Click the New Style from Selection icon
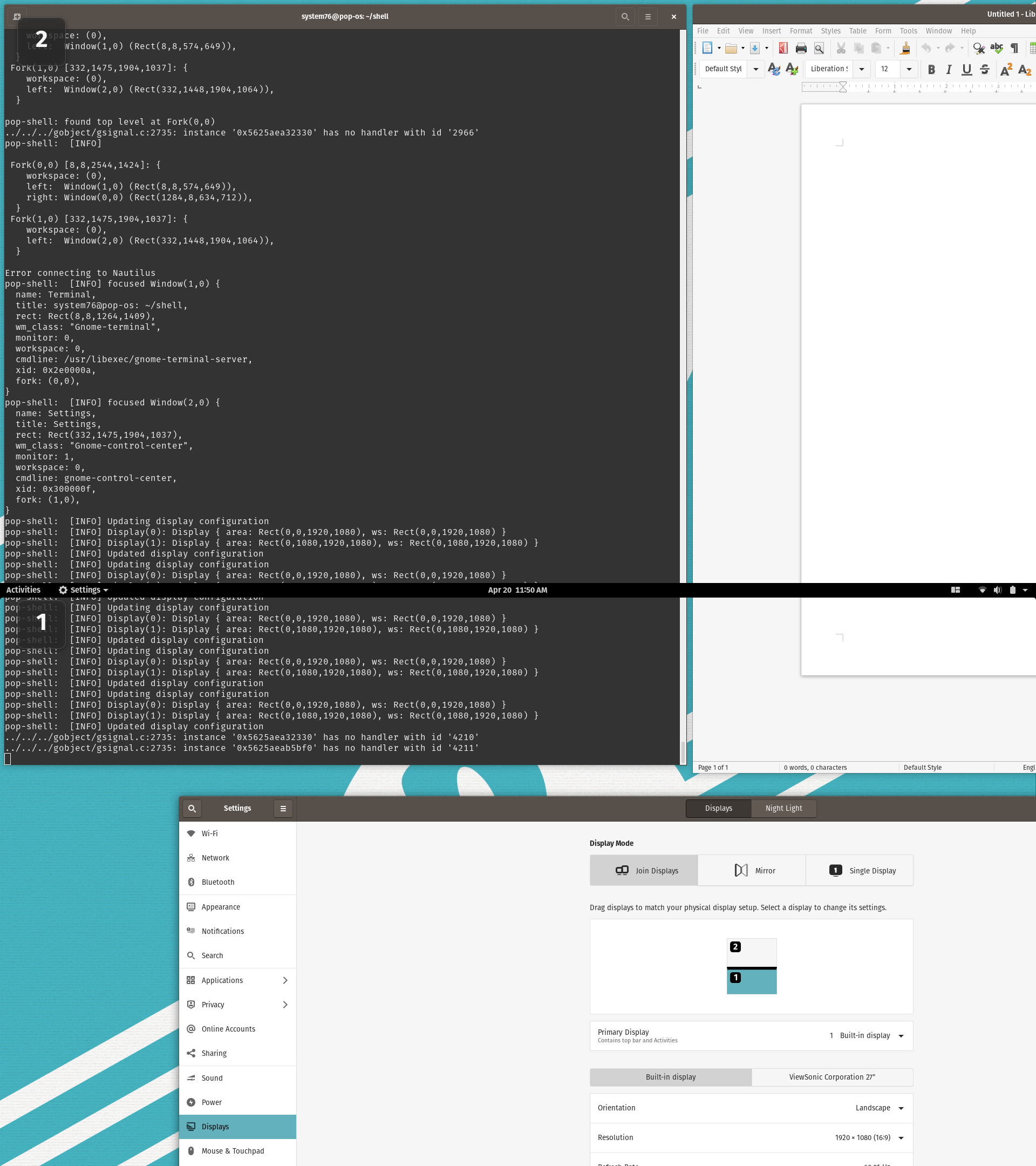Image resolution: width=1036 pixels, height=1166 pixels. [792, 69]
